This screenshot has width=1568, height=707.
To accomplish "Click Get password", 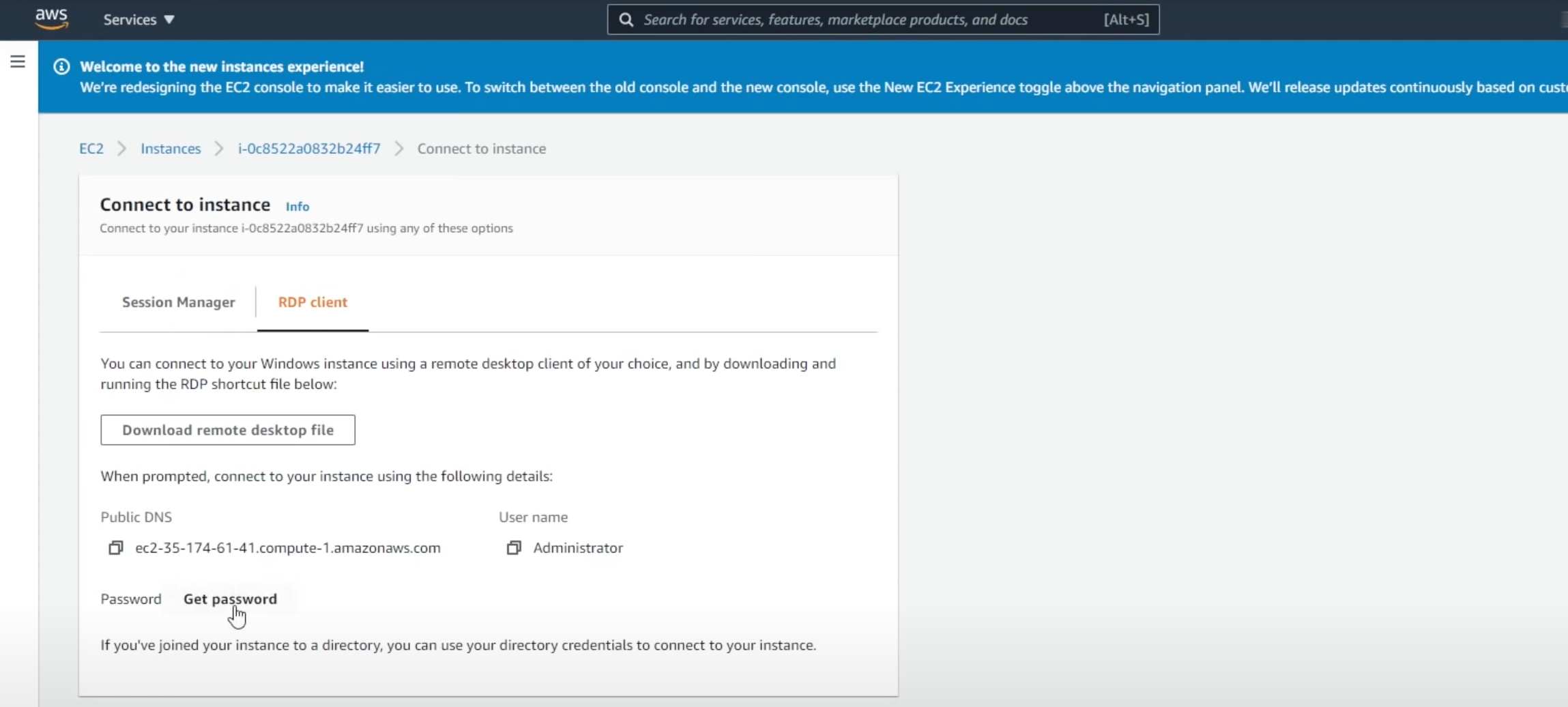I will pos(230,599).
